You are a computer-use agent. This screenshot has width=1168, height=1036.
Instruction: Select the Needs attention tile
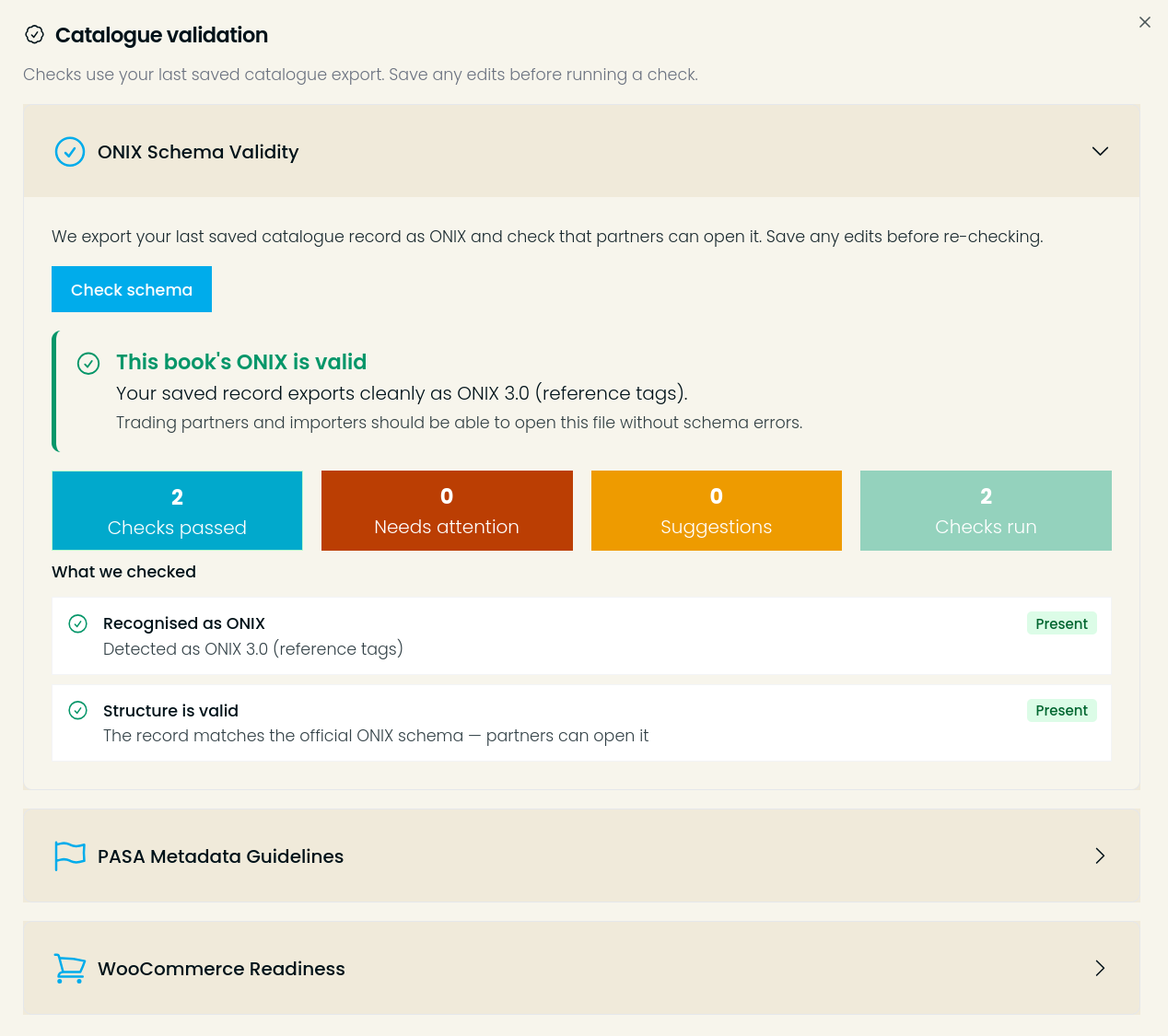pyautogui.click(x=447, y=511)
